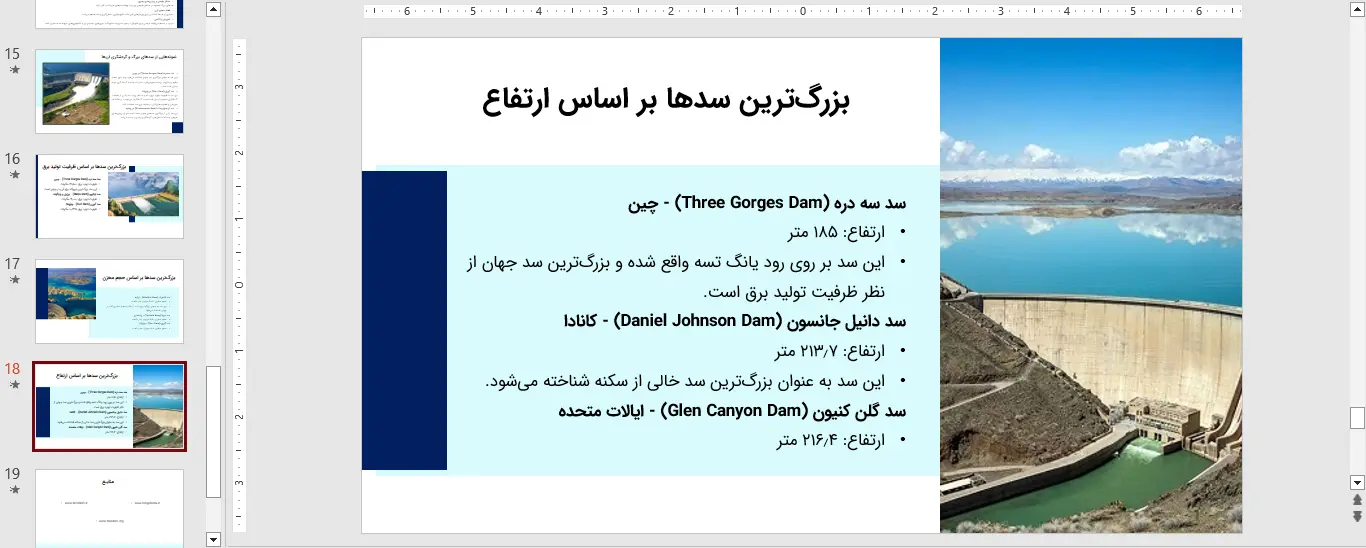Click the animation star icon under slide 18
The height and width of the screenshot is (548, 1366).
[x=14, y=385]
